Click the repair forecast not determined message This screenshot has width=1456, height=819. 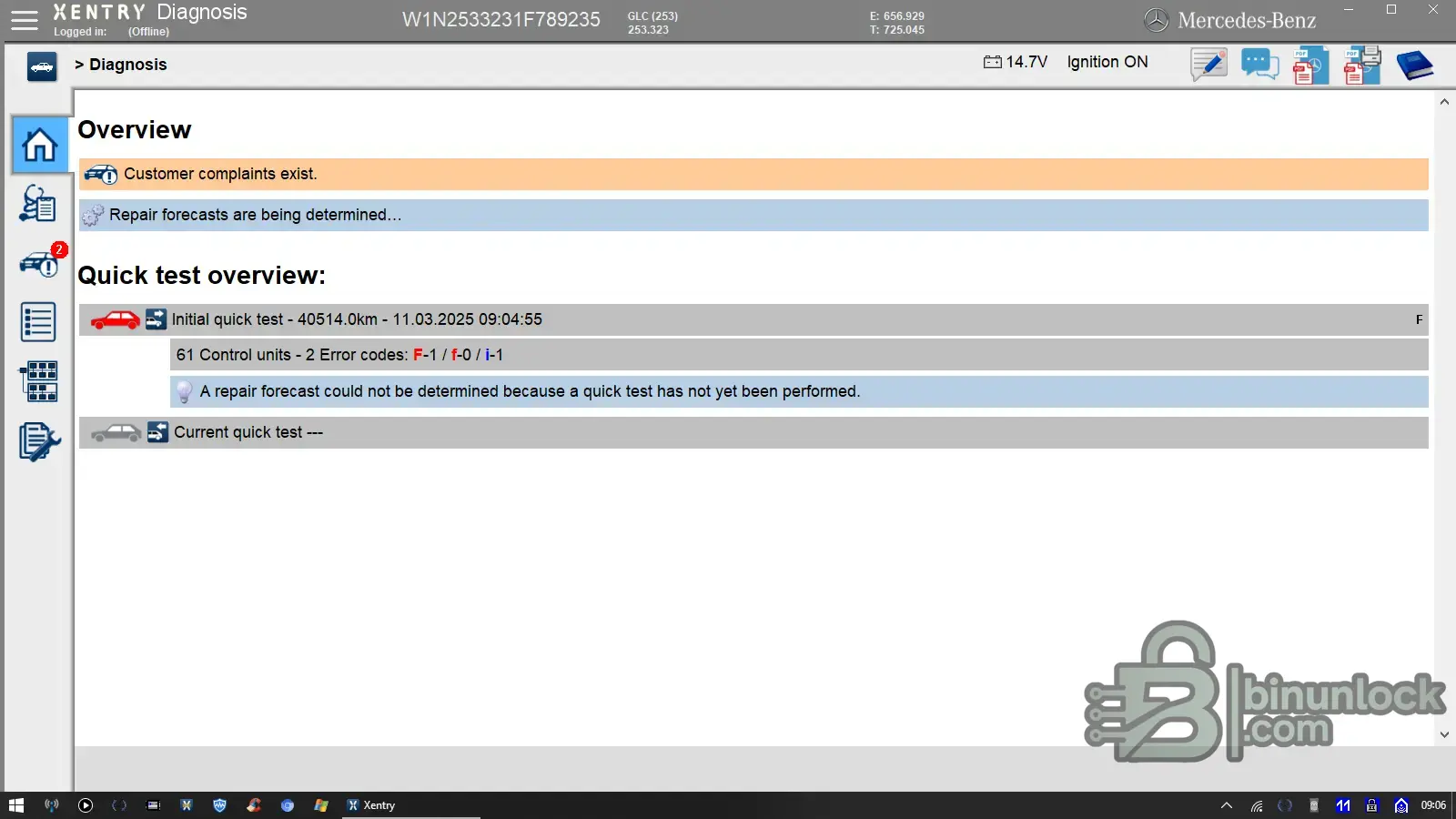pos(799,391)
